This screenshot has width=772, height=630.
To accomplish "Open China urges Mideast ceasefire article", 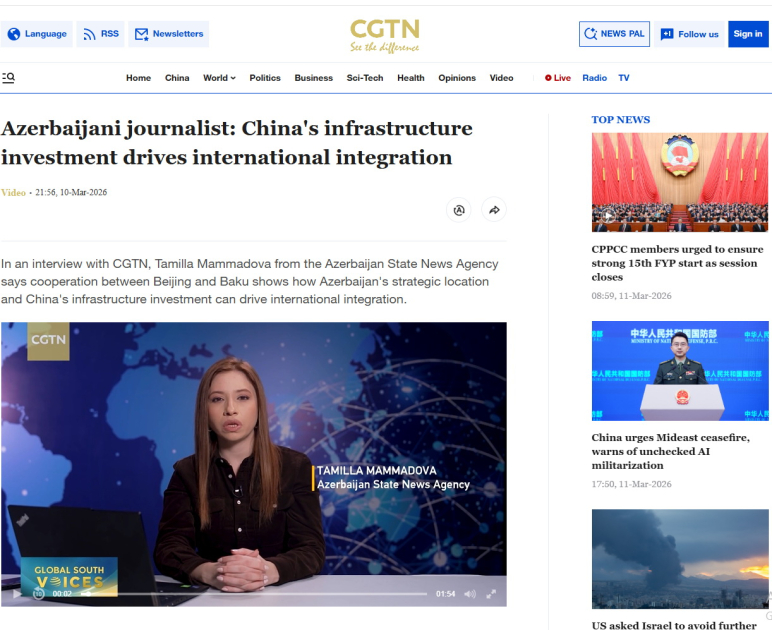I will 670,451.
